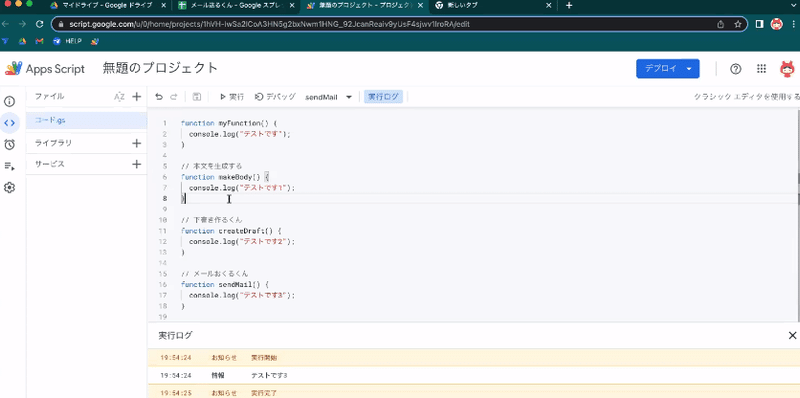Open the browser side panel icon
Screen dimensions: 800x398
(759, 24)
